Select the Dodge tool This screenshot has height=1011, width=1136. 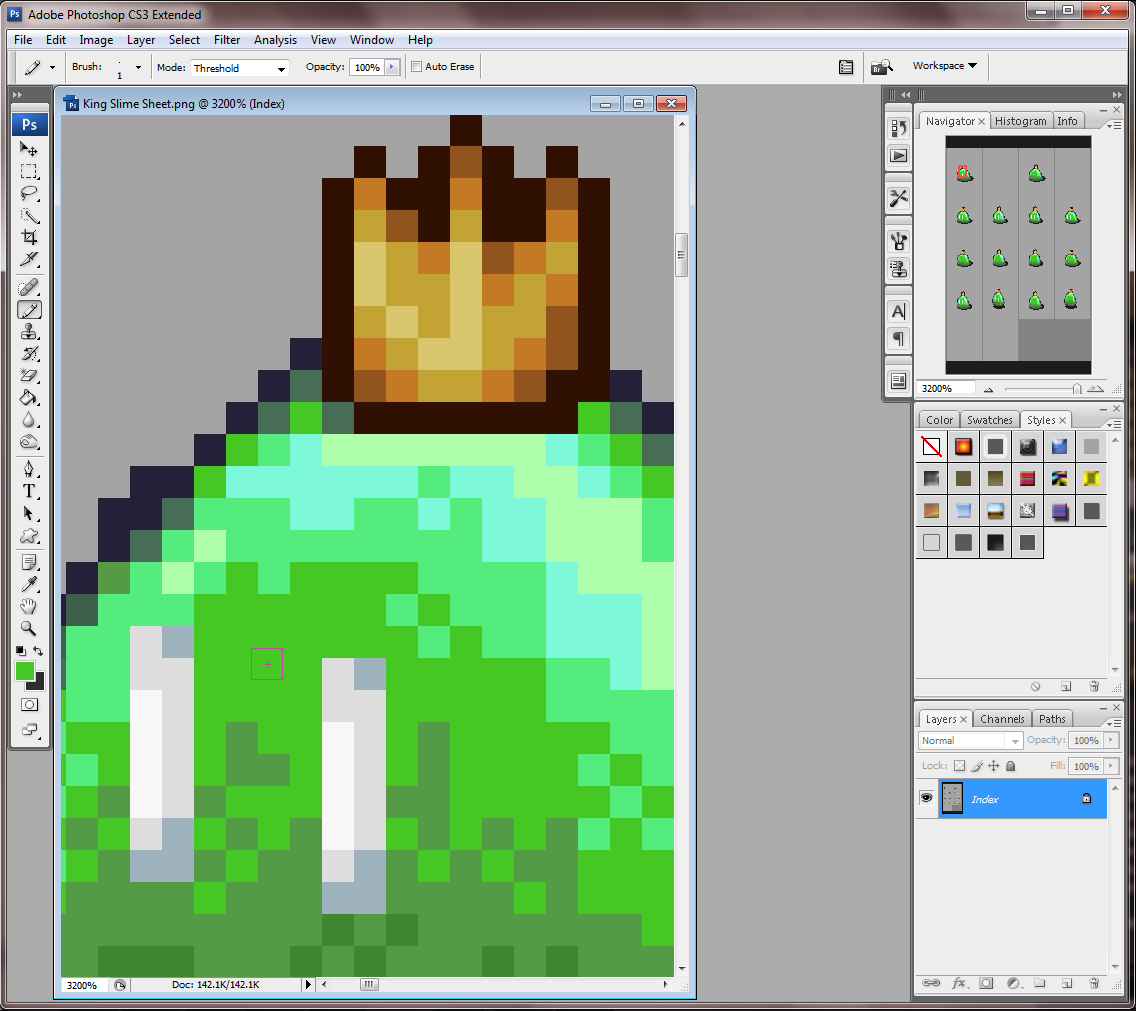click(29, 442)
